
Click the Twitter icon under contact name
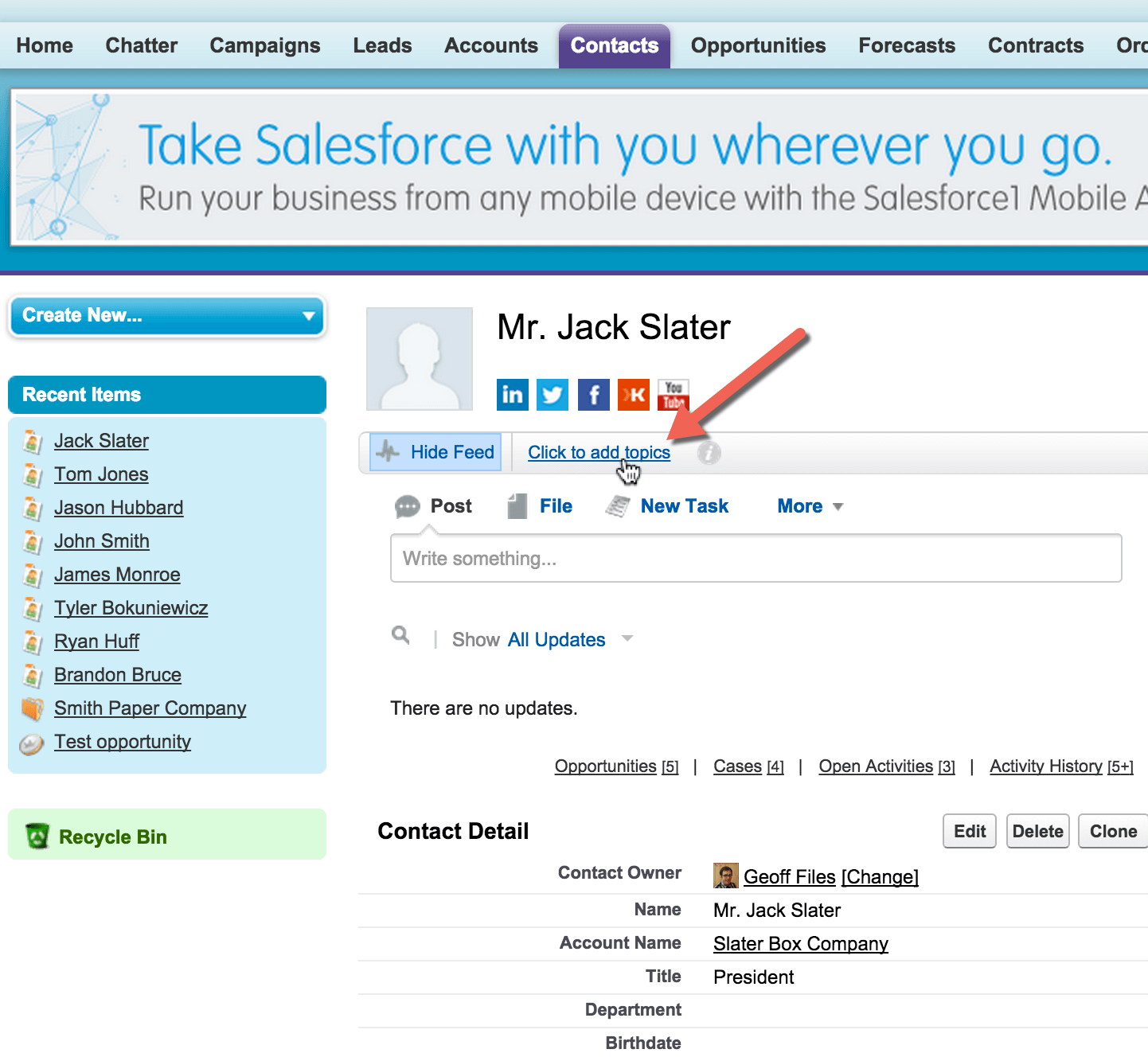pyautogui.click(x=552, y=394)
